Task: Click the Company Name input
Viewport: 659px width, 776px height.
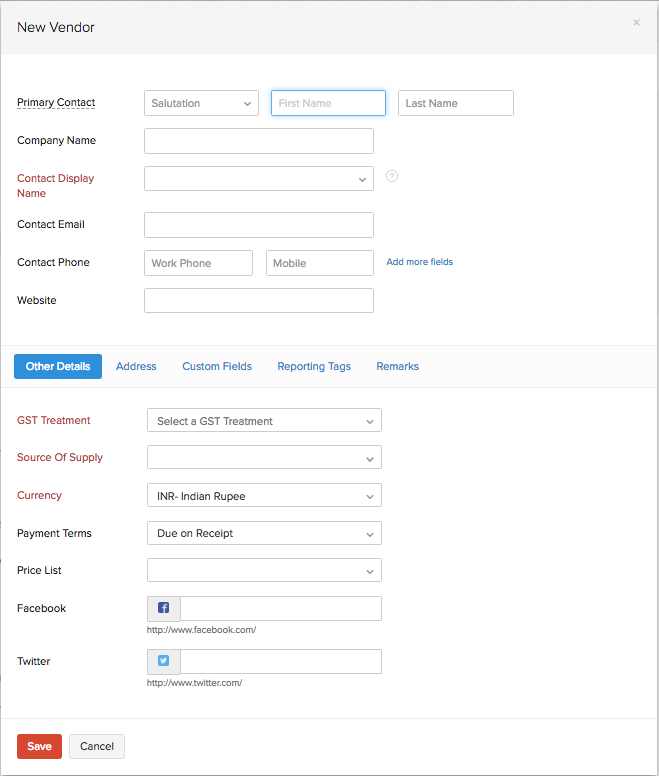Action: [259, 141]
